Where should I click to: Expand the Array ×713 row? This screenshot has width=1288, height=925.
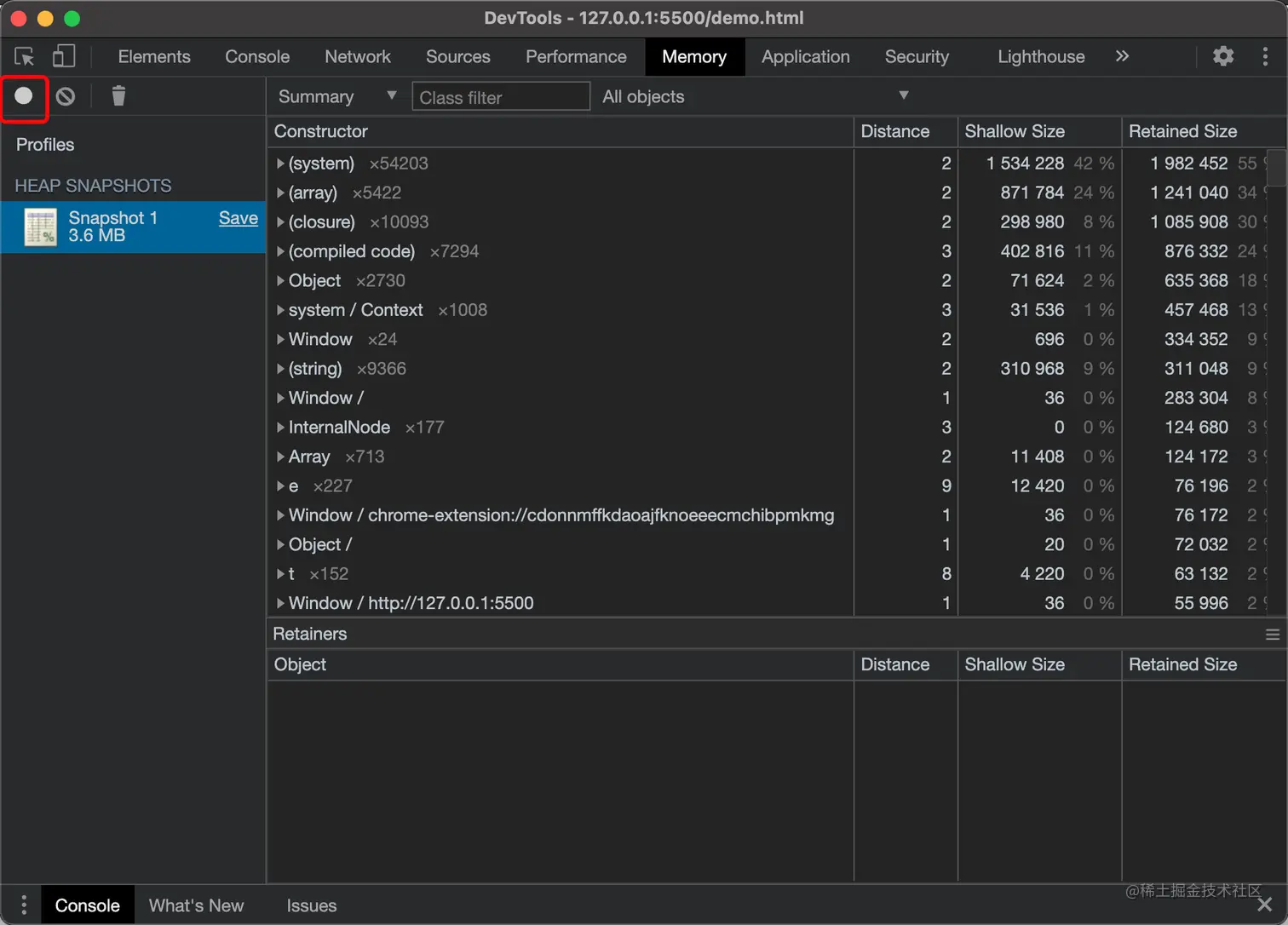(280, 457)
